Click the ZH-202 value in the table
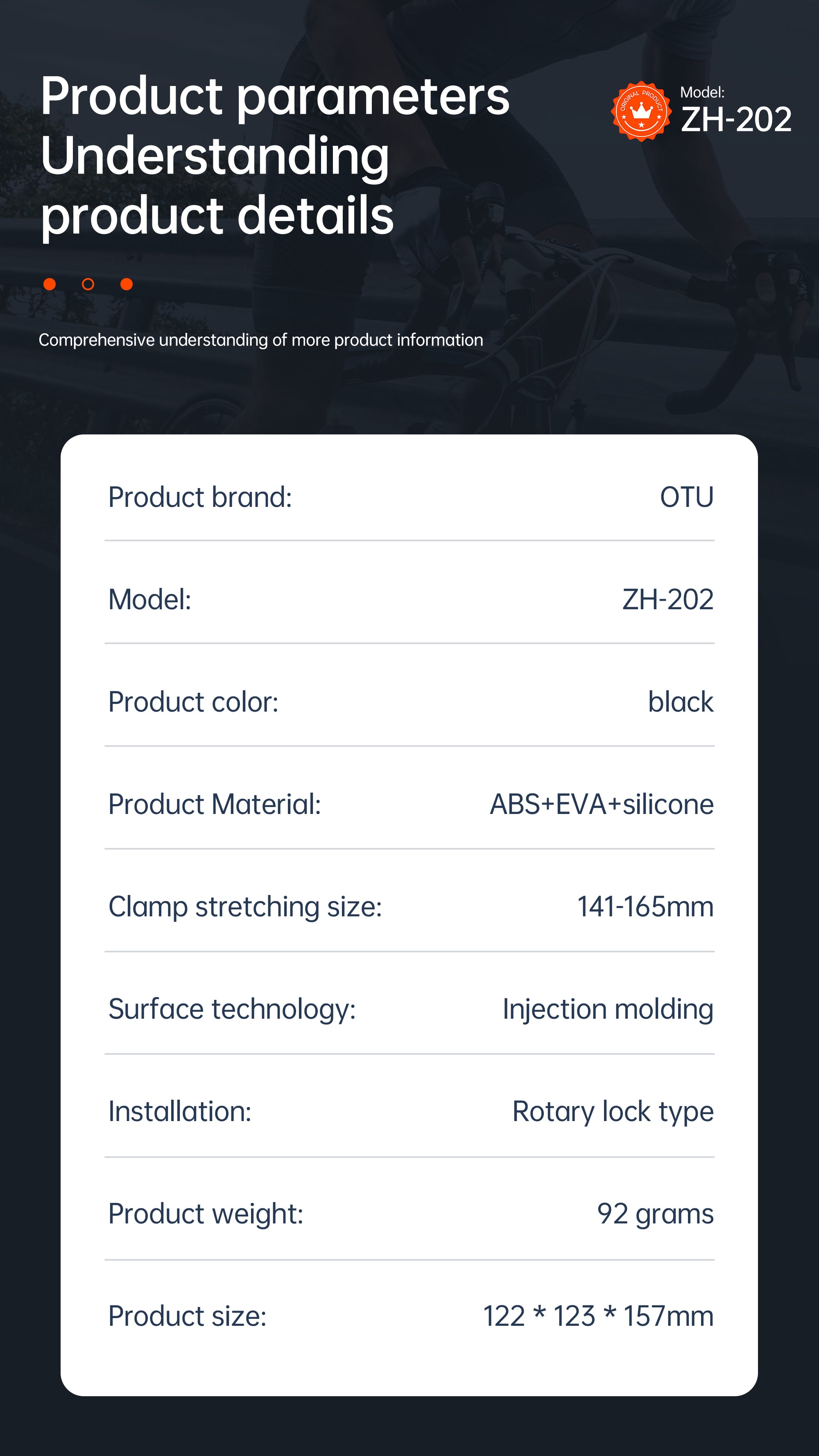Viewport: 819px width, 1456px height. click(667, 600)
